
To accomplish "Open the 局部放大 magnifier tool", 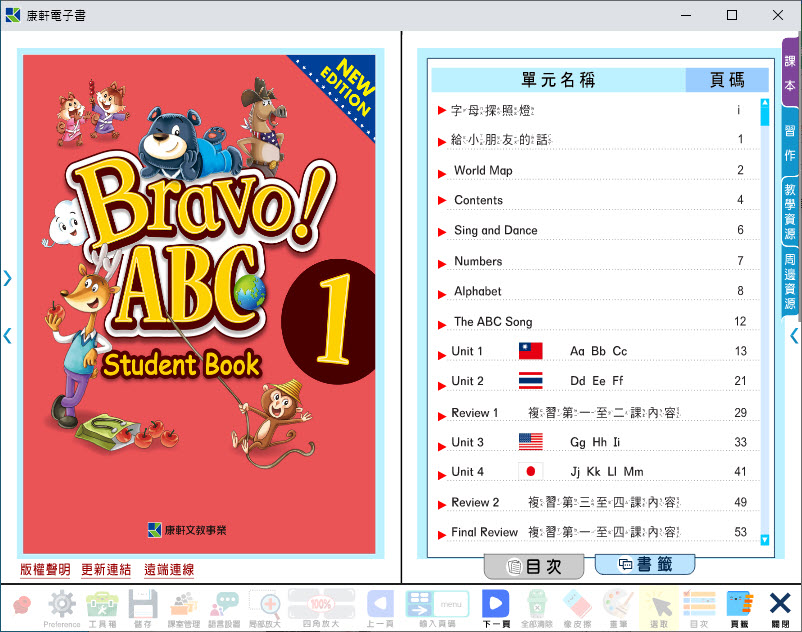I will [x=264, y=606].
